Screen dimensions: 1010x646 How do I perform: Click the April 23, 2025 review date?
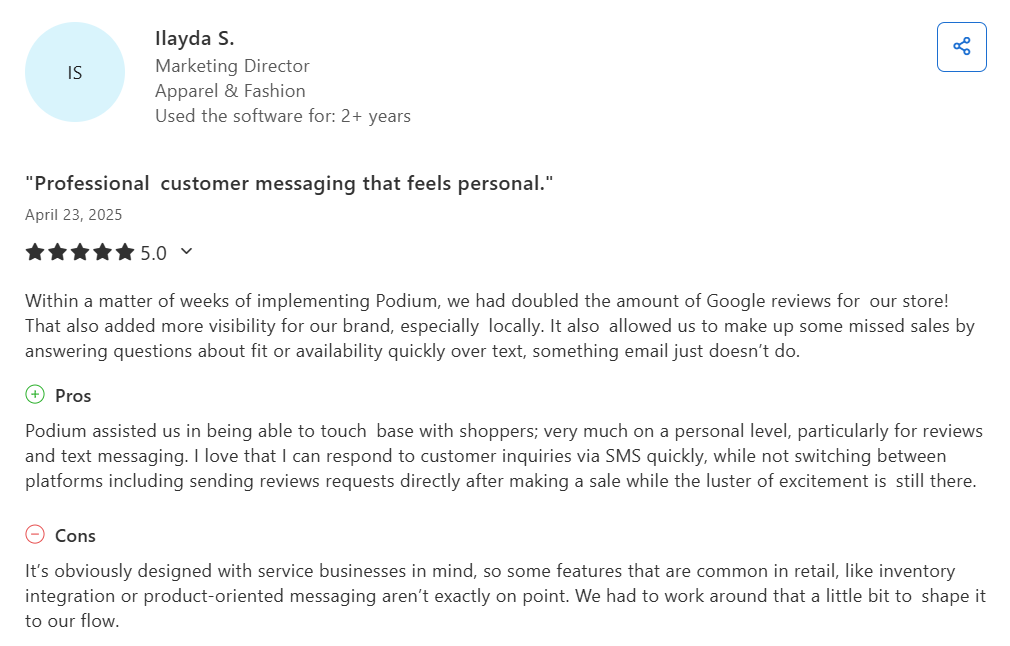pos(73,215)
